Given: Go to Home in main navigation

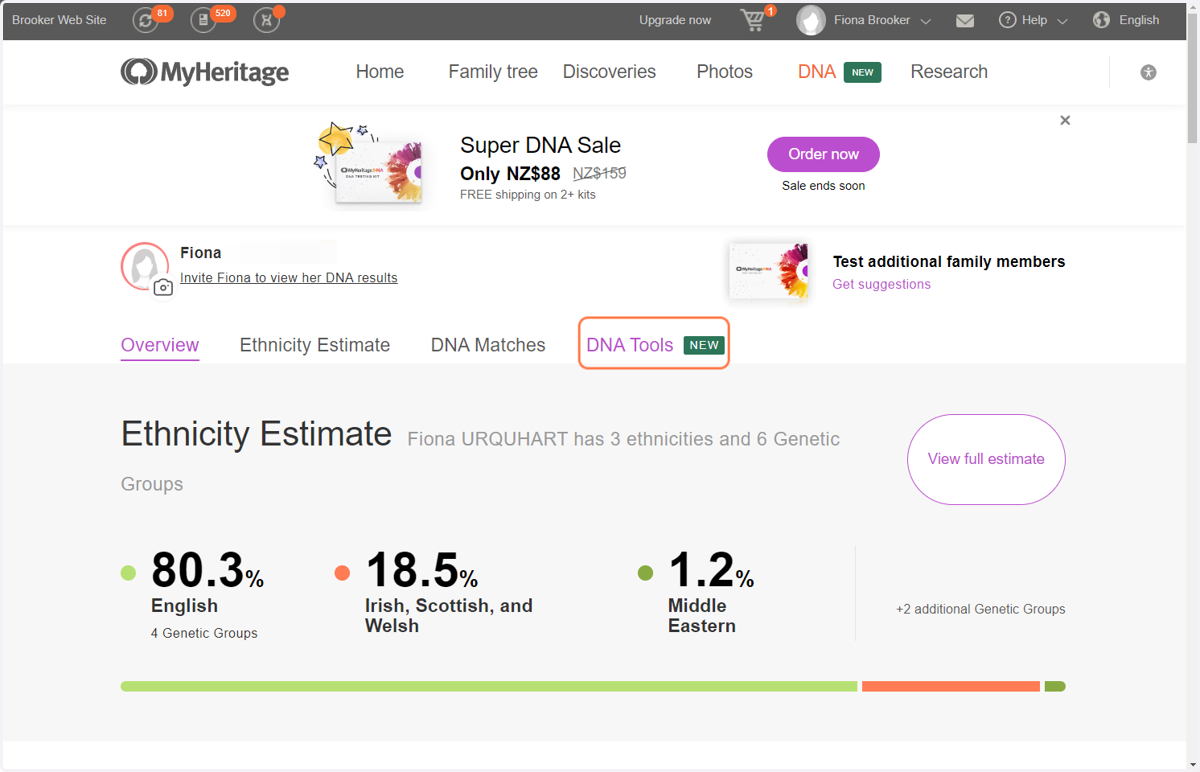Looking at the screenshot, I should pyautogui.click(x=380, y=72).
